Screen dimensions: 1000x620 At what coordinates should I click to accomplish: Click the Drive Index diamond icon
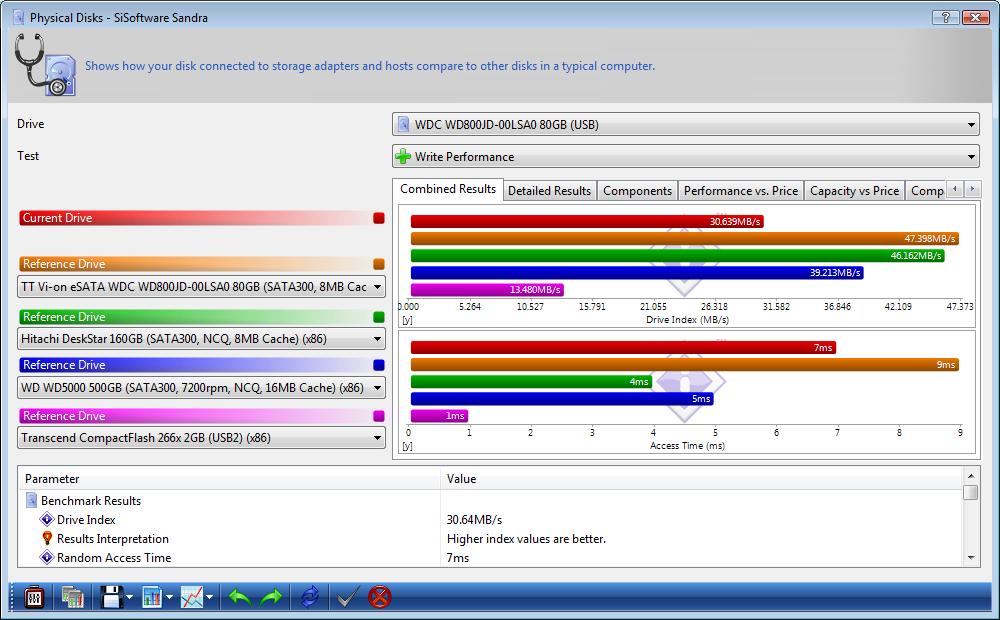click(47, 519)
